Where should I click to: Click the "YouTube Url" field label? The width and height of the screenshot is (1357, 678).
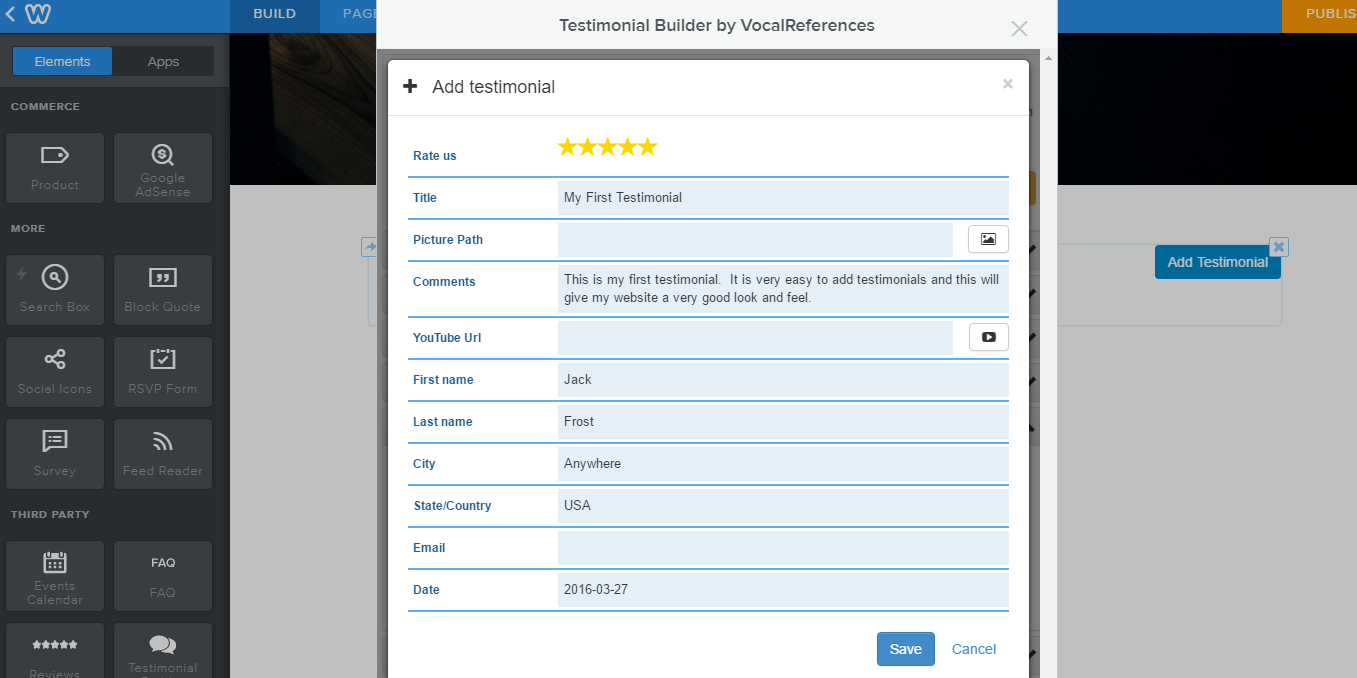click(x=447, y=338)
